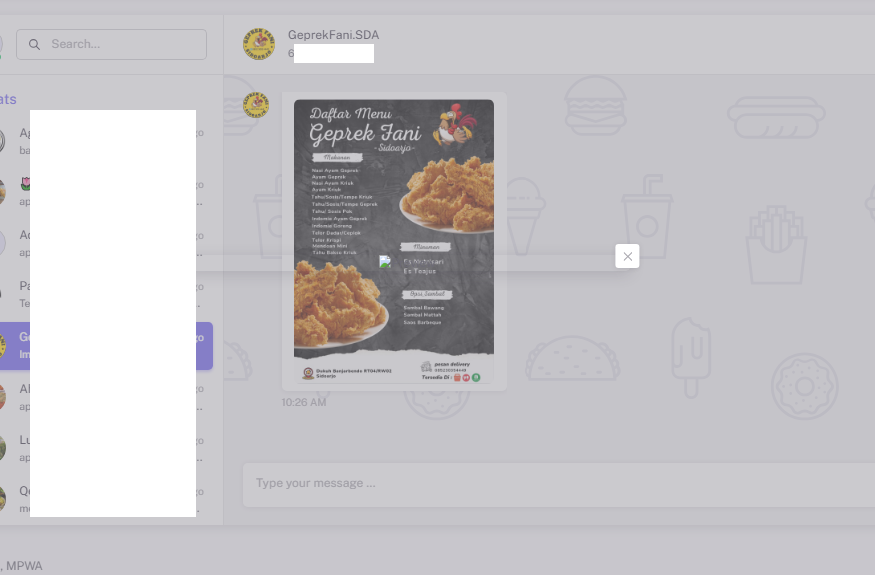Open the Geprek Fani menu image thumbnail

point(394,241)
